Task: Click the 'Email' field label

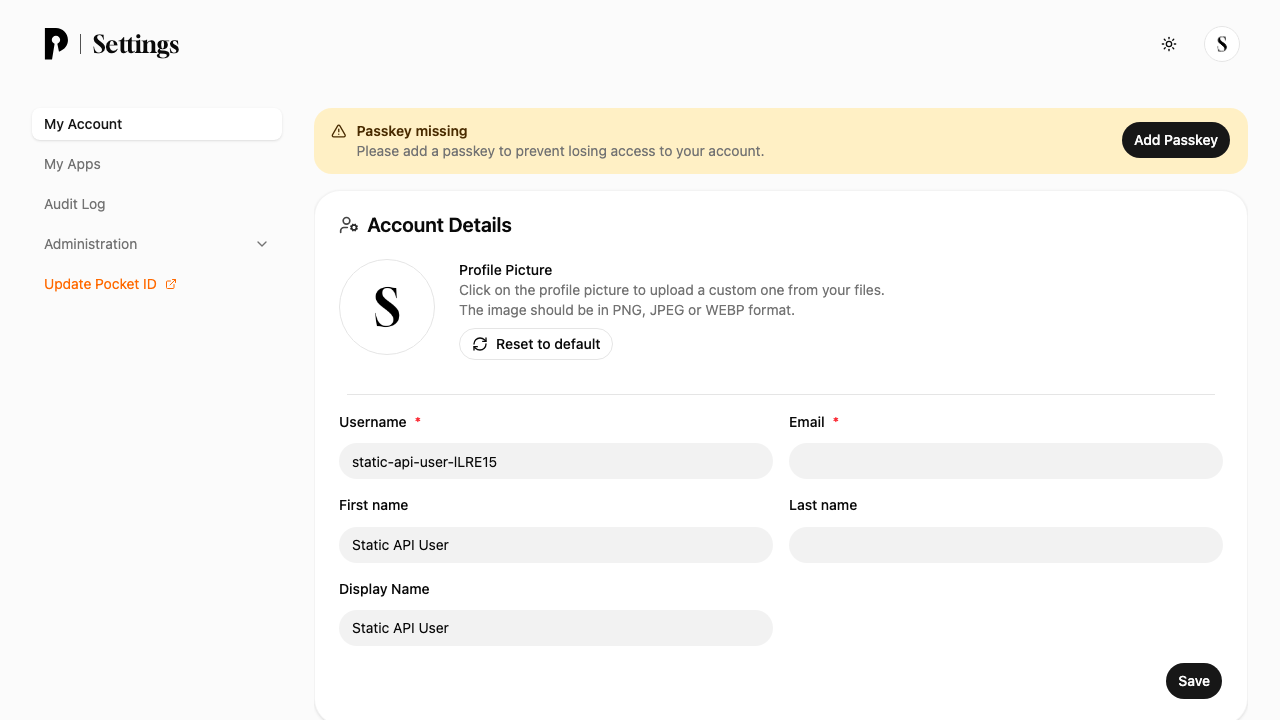Action: tap(807, 422)
